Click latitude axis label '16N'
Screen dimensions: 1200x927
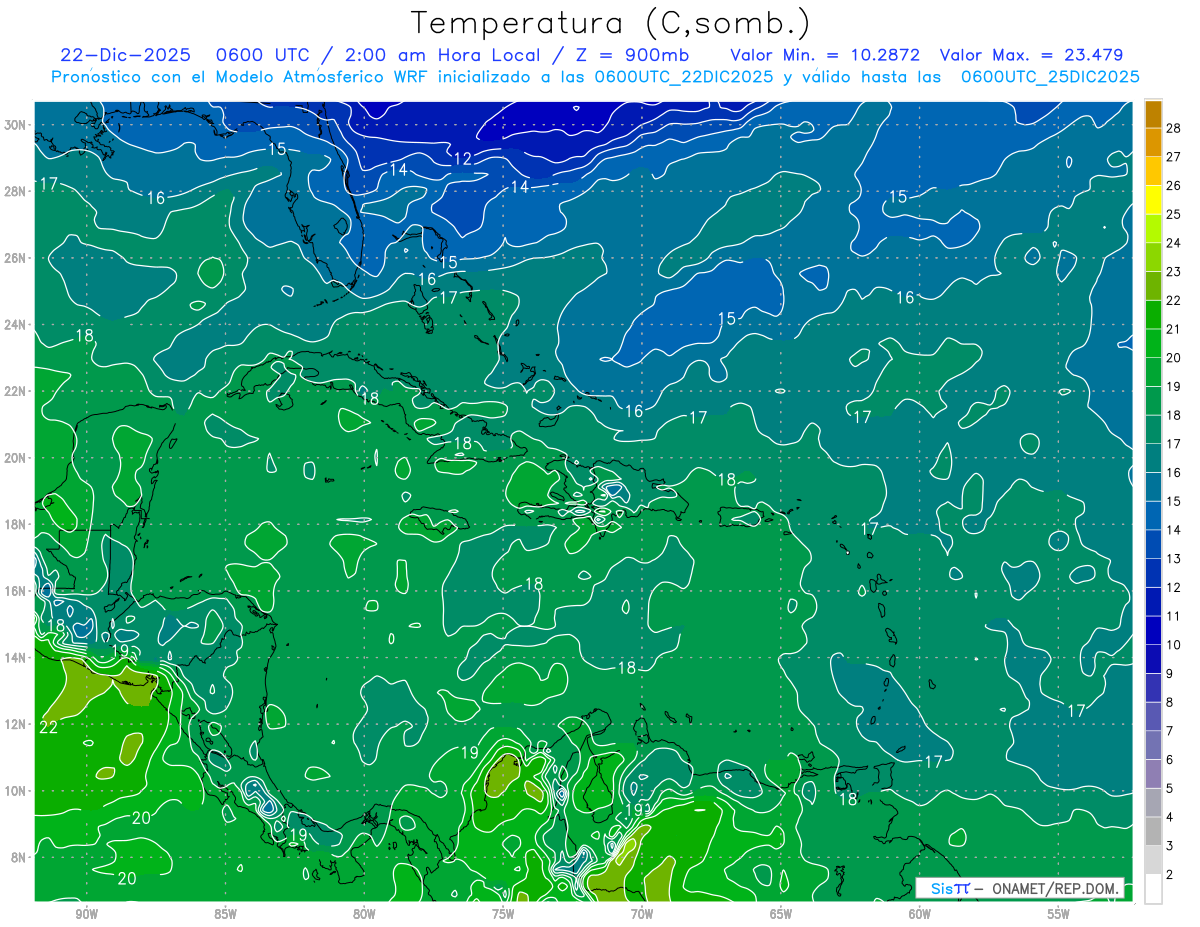point(17,591)
